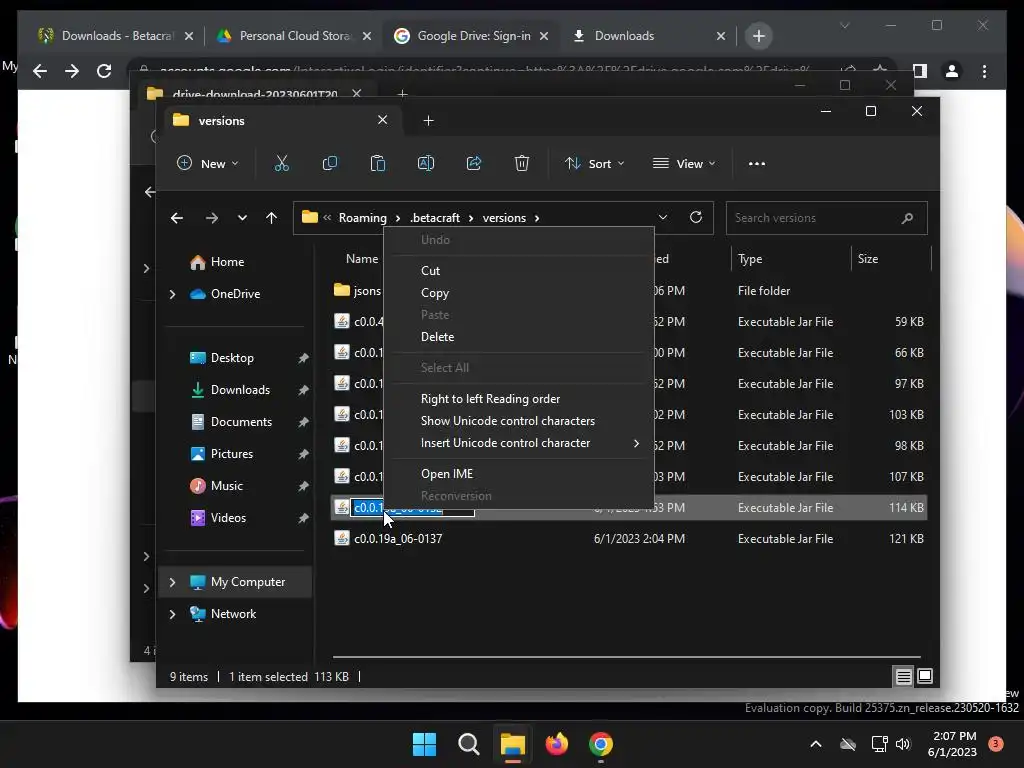The width and height of the screenshot is (1024, 768).
Task: Open the New item dropdown
Action: 207,163
